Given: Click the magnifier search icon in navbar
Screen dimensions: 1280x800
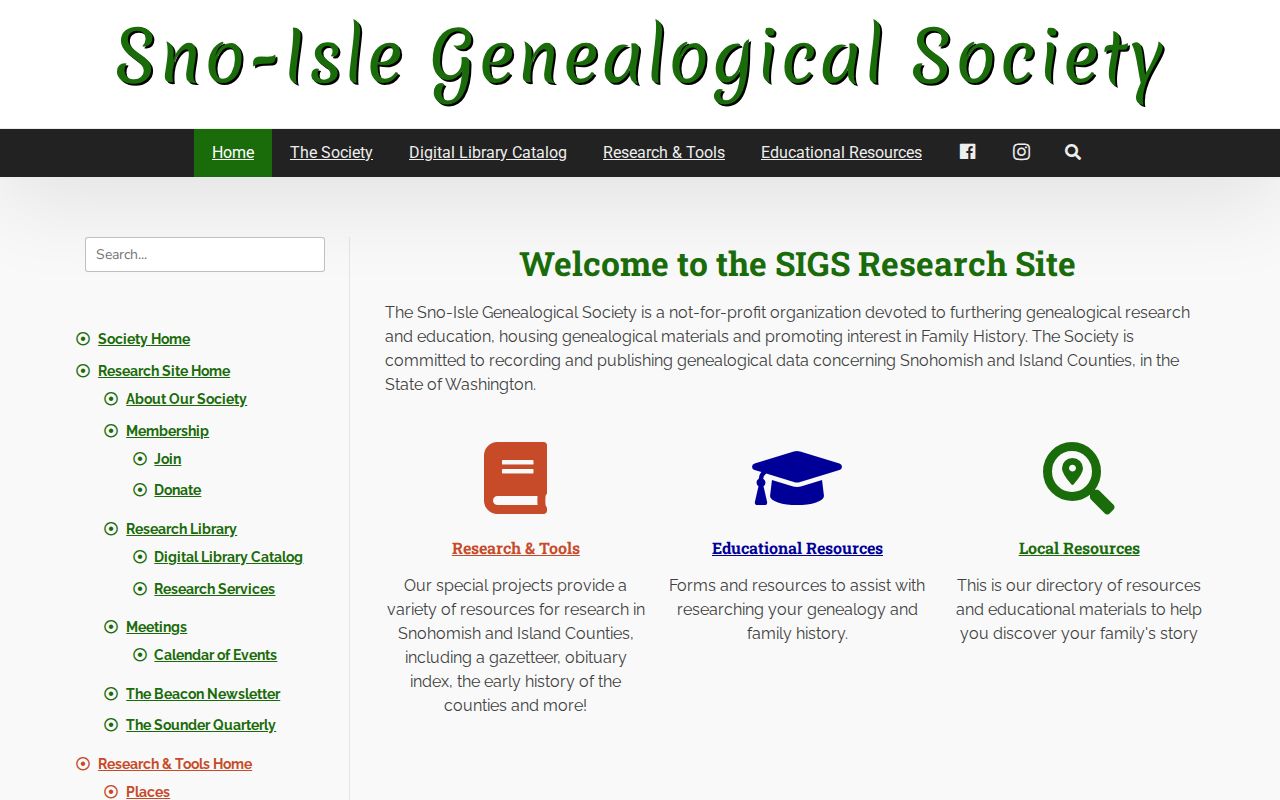Looking at the screenshot, I should pyautogui.click(x=1073, y=152).
